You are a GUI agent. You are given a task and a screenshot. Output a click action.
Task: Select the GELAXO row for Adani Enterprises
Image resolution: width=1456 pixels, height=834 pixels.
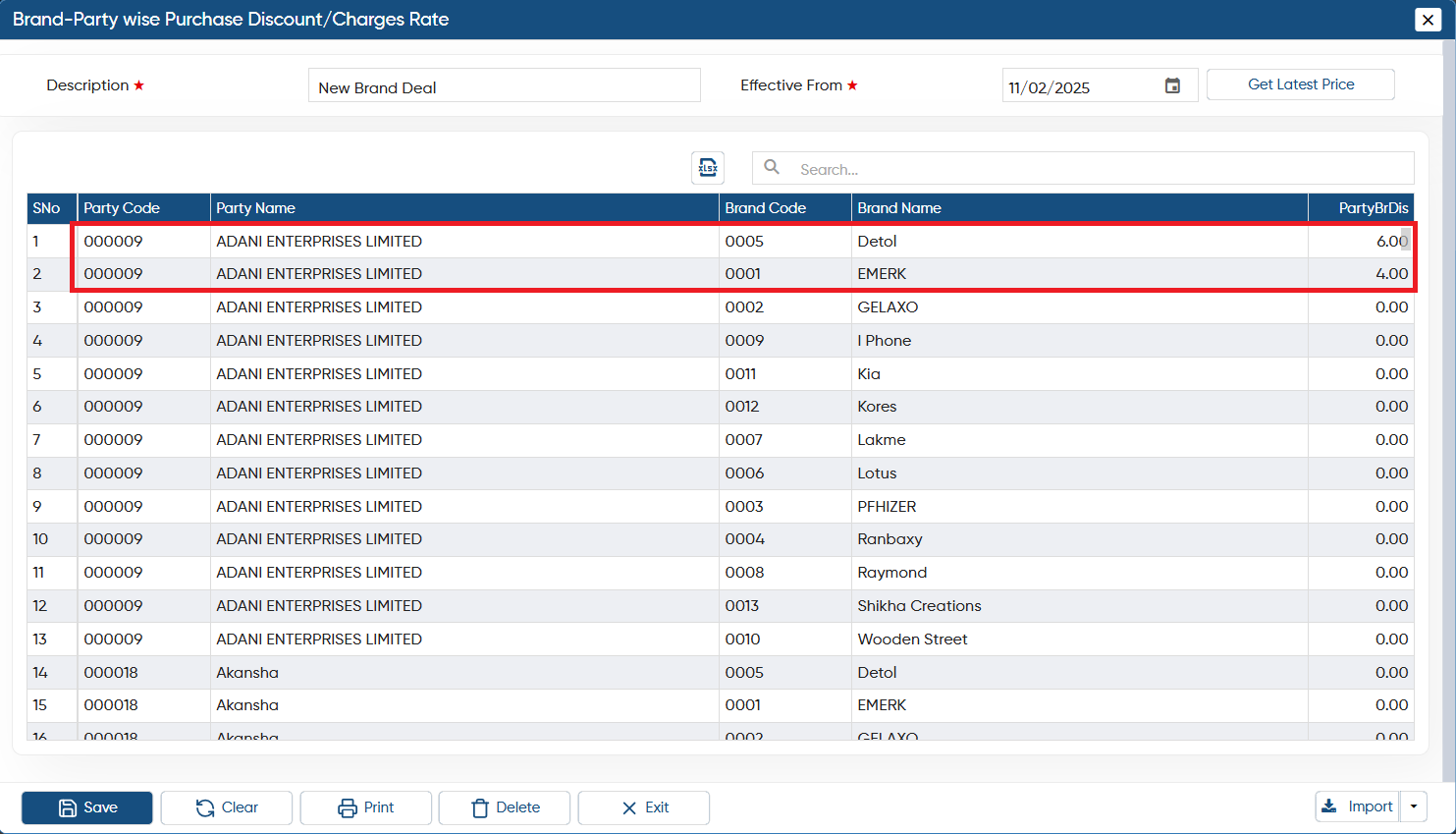721,307
